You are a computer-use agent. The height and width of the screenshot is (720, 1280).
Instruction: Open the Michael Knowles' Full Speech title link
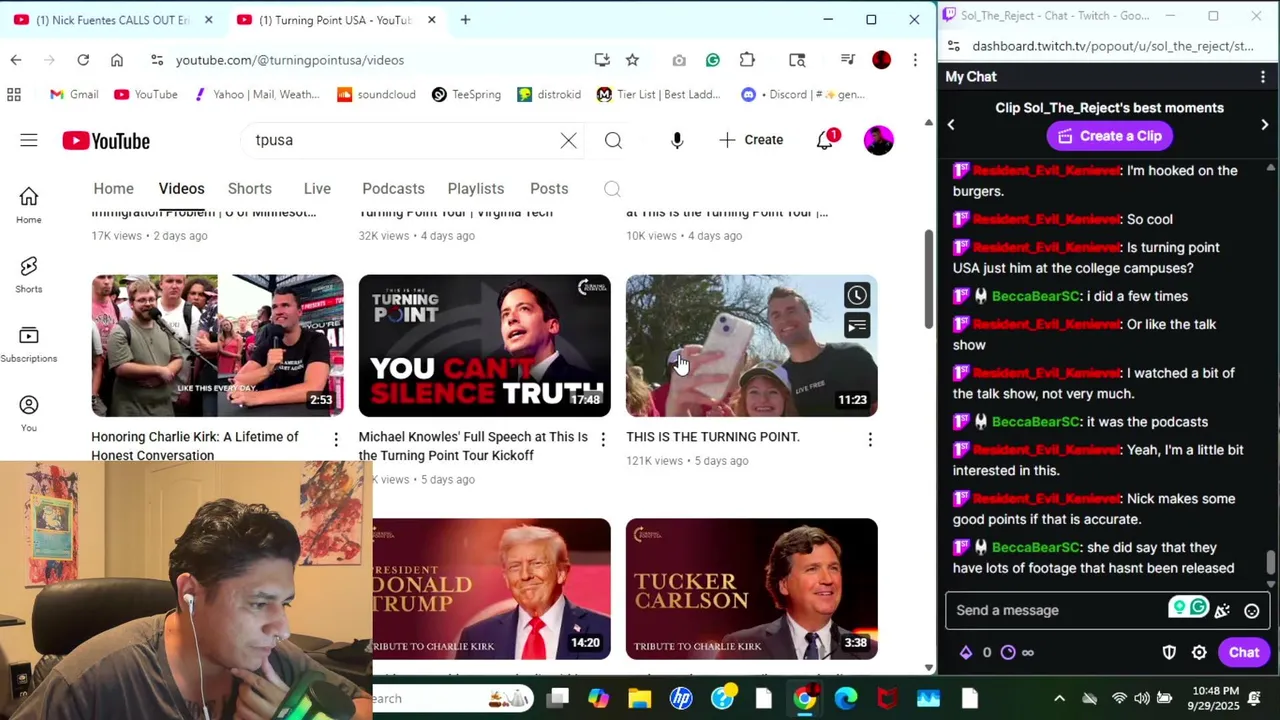[x=473, y=446]
